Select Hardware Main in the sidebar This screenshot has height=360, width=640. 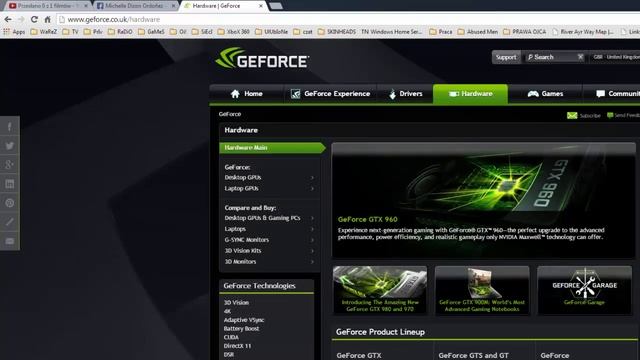tap(272, 148)
